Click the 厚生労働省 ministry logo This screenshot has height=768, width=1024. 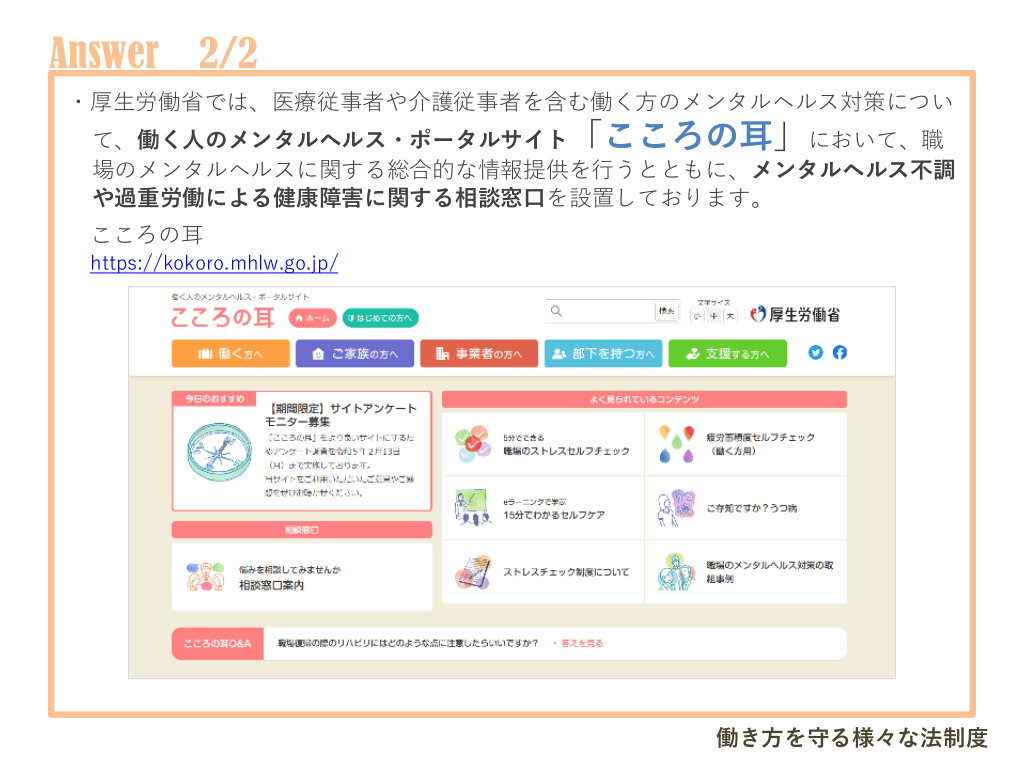coord(795,314)
